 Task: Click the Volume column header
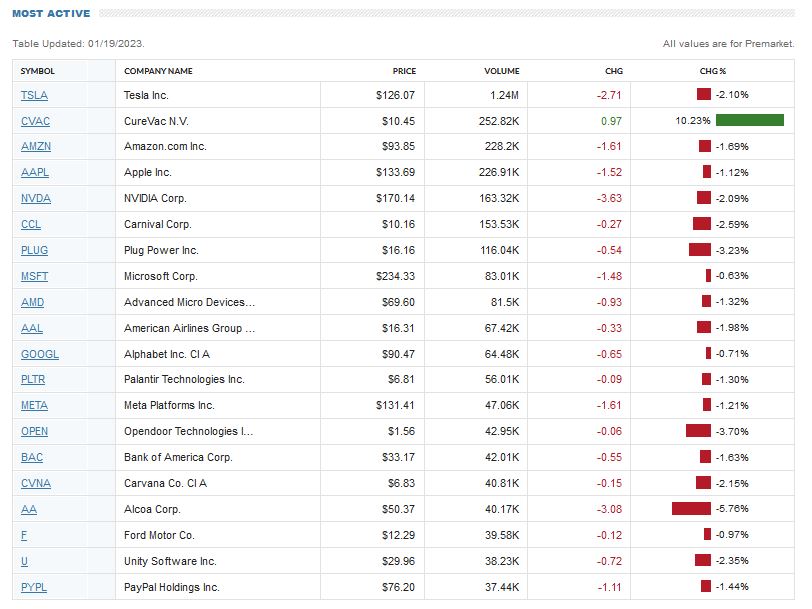tap(502, 71)
